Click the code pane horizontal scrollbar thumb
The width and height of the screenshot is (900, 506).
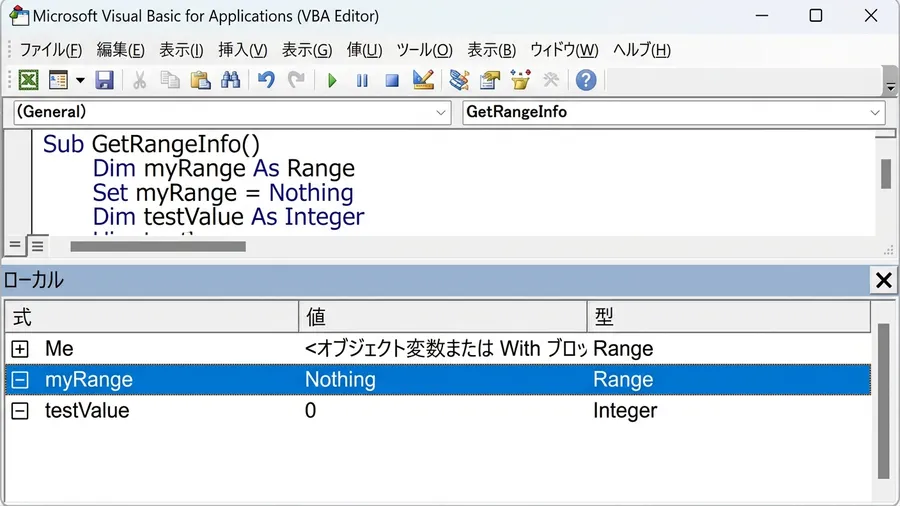click(158, 246)
